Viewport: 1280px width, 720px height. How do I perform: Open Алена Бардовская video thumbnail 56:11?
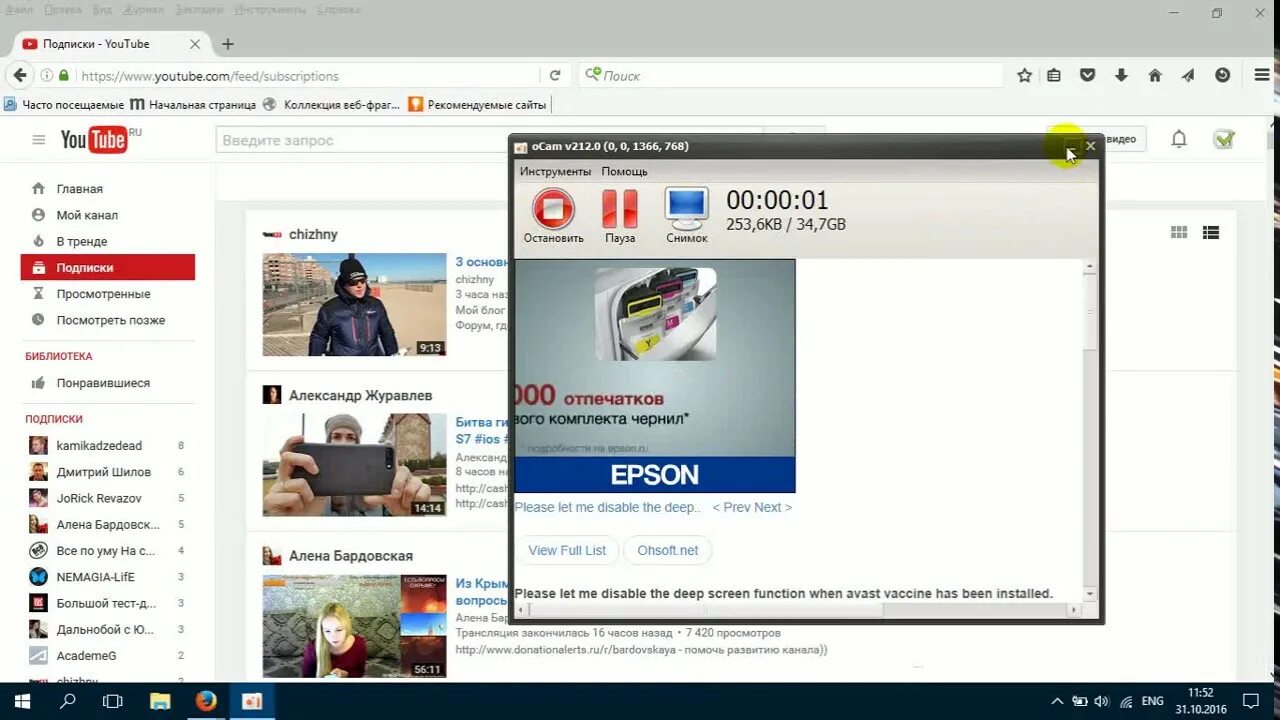354,626
